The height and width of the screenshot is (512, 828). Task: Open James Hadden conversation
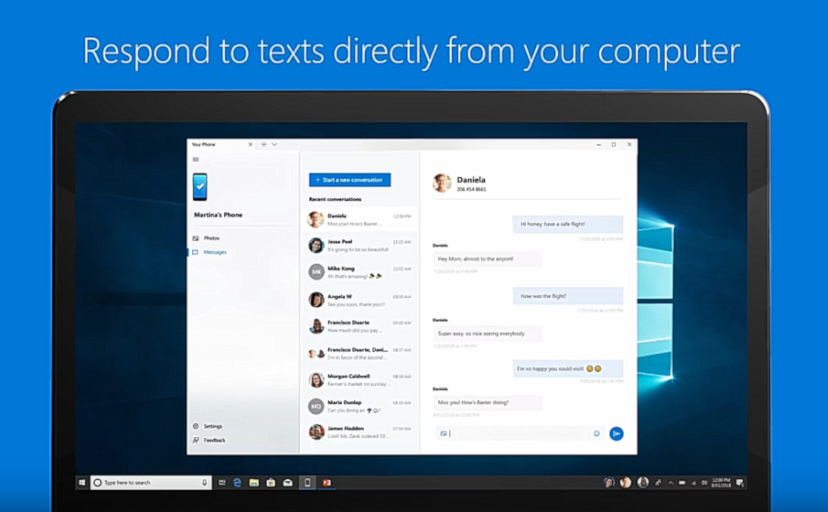(360, 432)
